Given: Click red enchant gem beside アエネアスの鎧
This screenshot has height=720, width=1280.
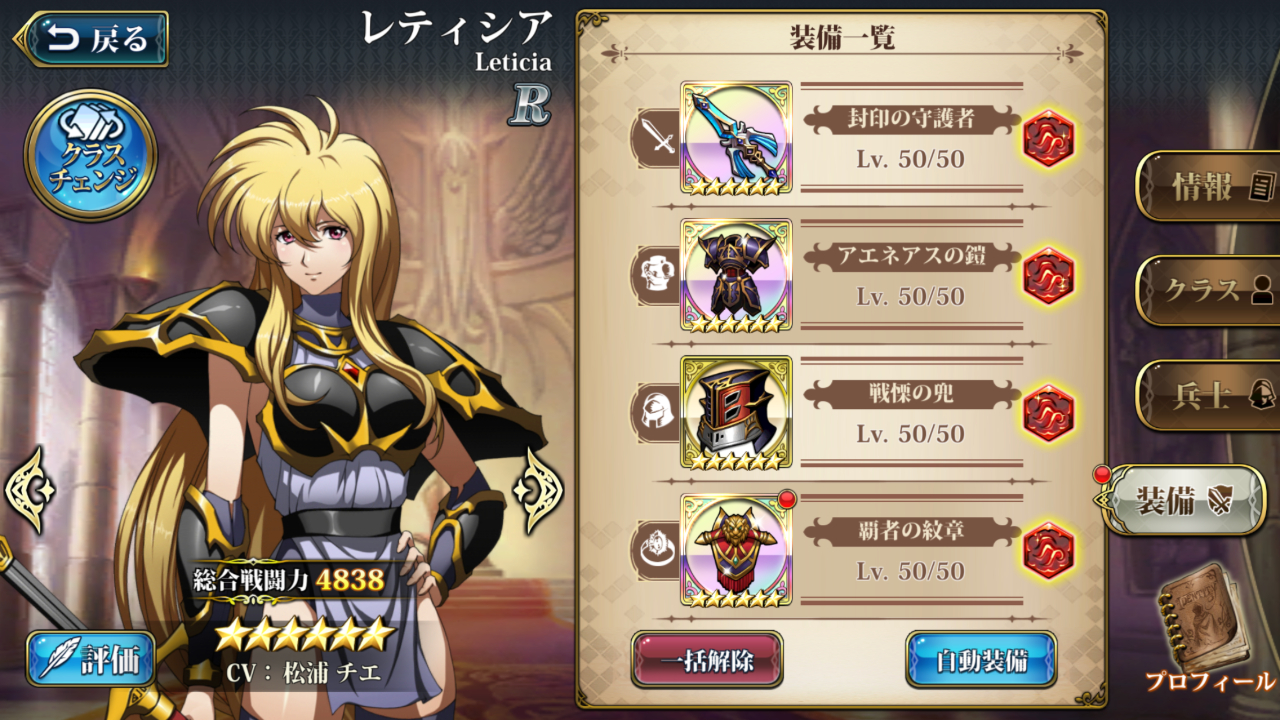Looking at the screenshot, I should click(x=1048, y=275).
